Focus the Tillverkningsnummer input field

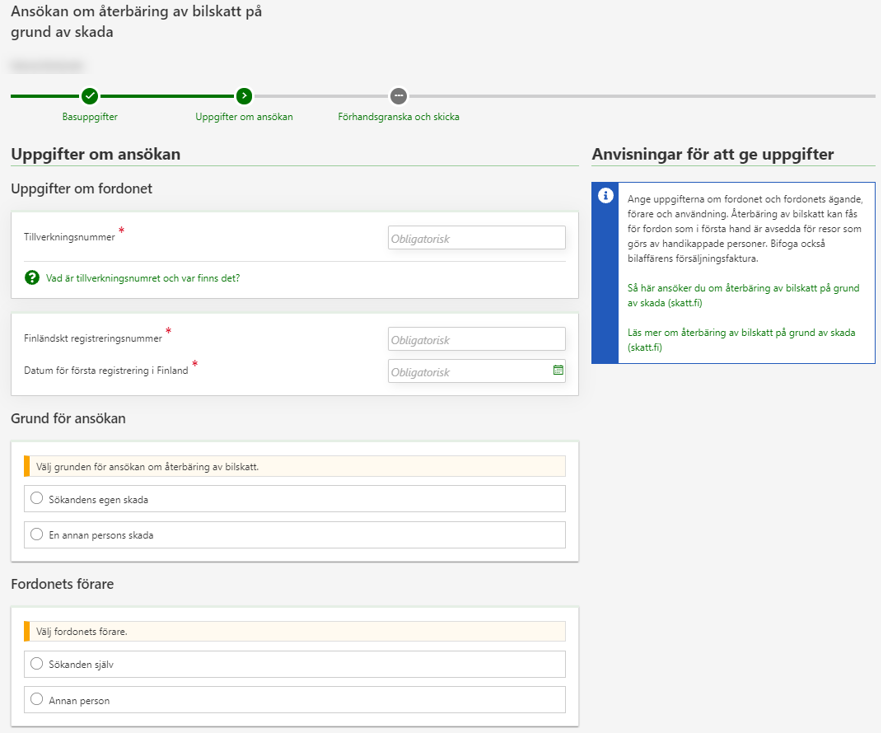pos(476,238)
